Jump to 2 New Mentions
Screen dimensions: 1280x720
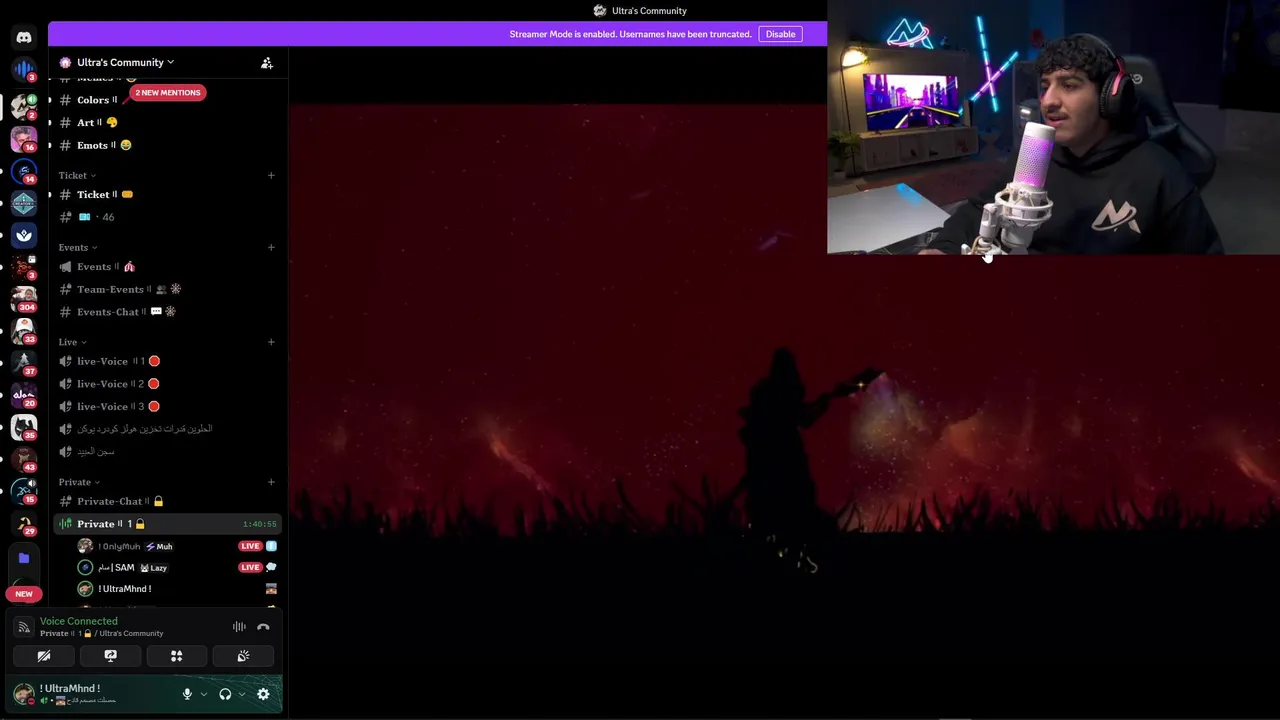coord(168,92)
